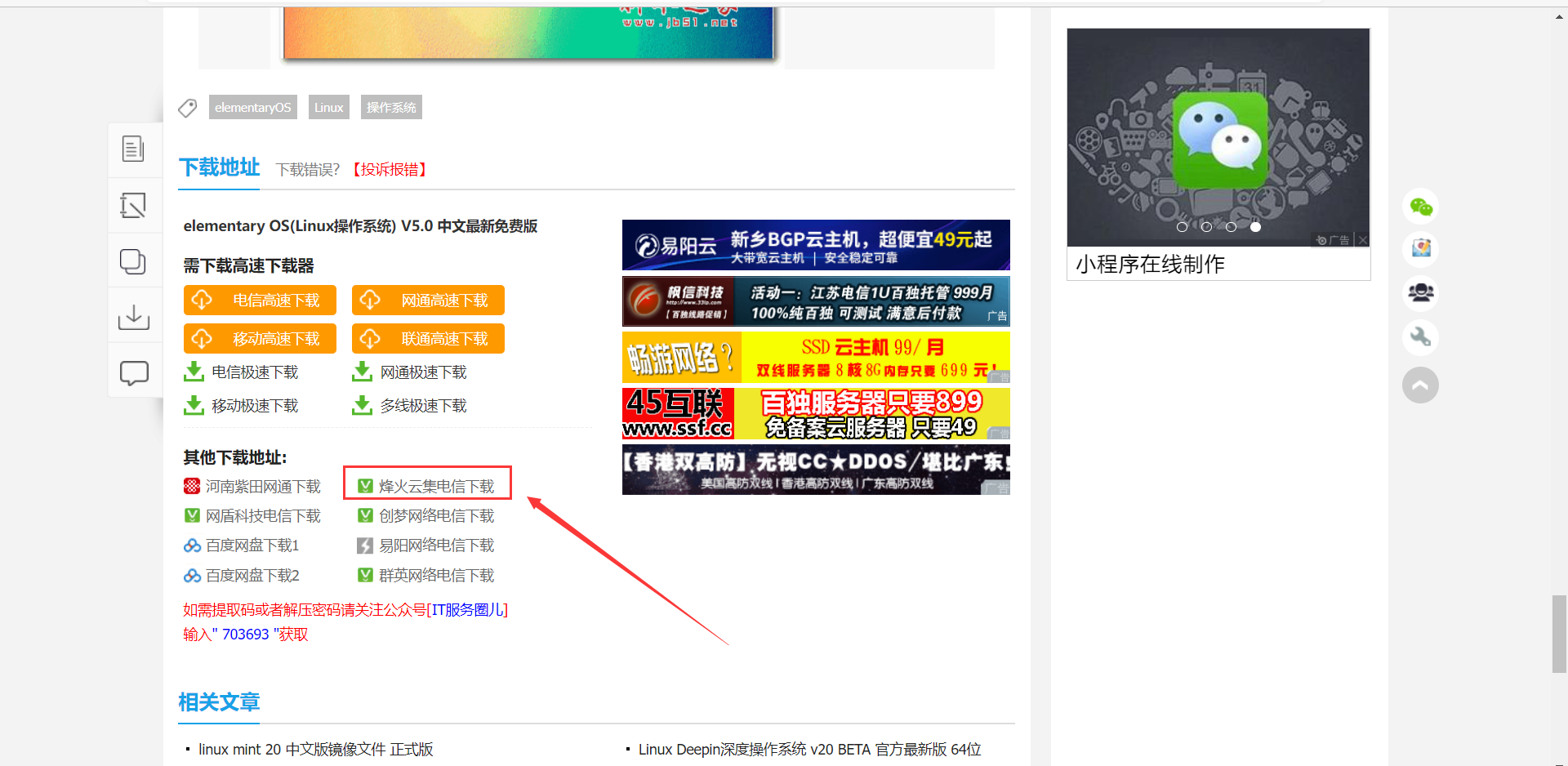Screen dimensions: 1568x766
Task: Open the community contacts icon on the right
Action: coord(1421,293)
